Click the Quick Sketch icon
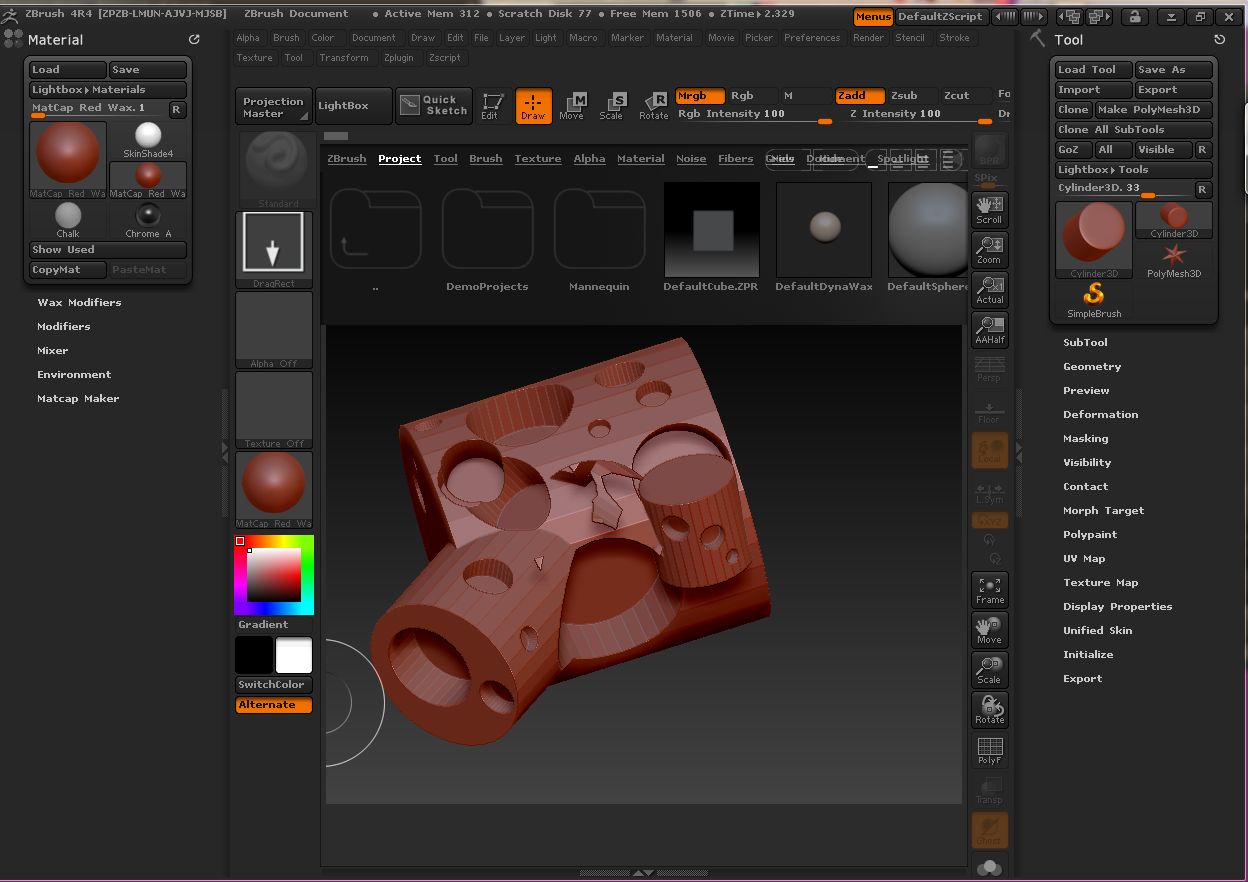Viewport: 1248px width, 882px height. pyautogui.click(x=434, y=106)
